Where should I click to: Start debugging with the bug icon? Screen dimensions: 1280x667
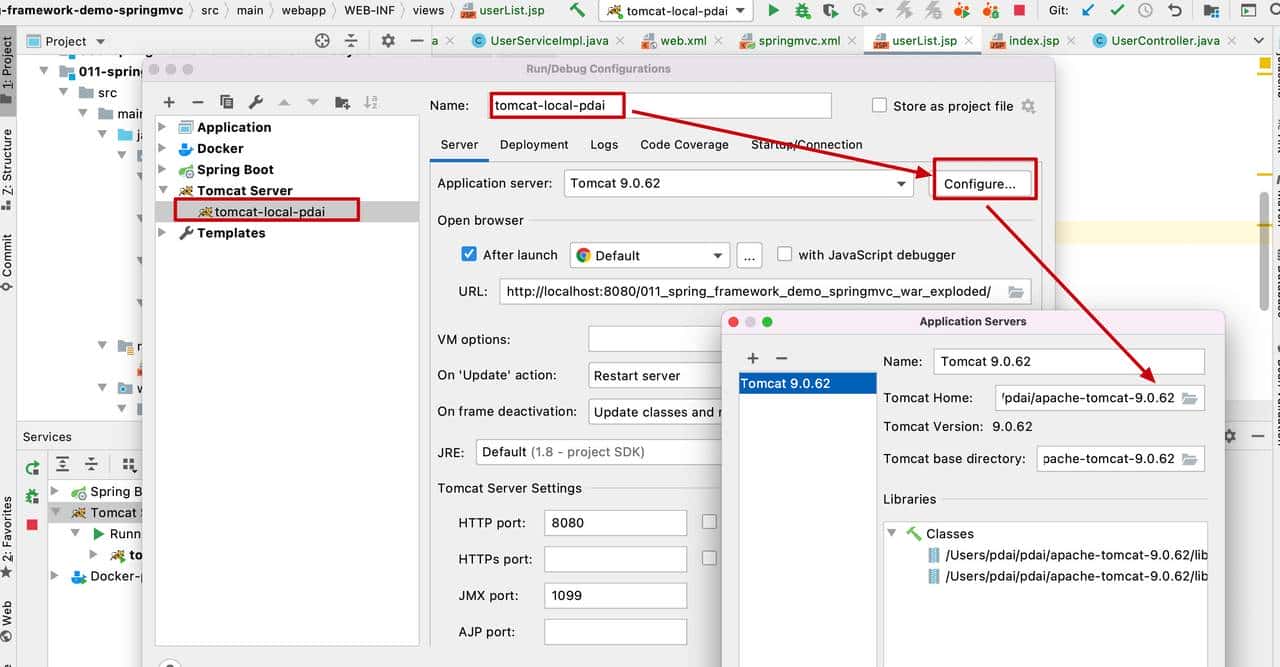(802, 11)
